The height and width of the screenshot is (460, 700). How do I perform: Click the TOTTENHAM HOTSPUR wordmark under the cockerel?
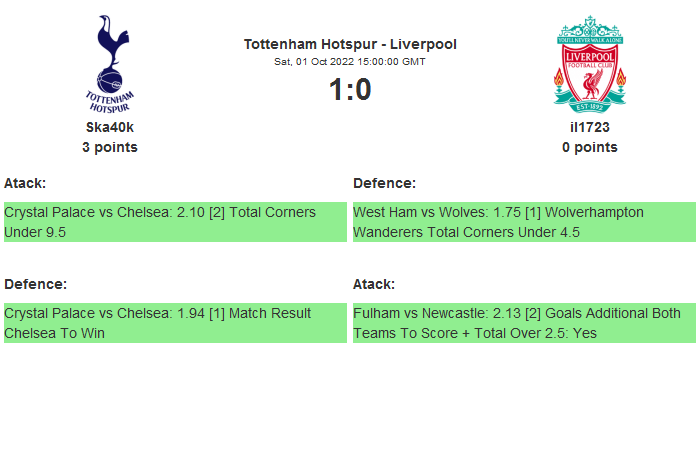coord(110,100)
